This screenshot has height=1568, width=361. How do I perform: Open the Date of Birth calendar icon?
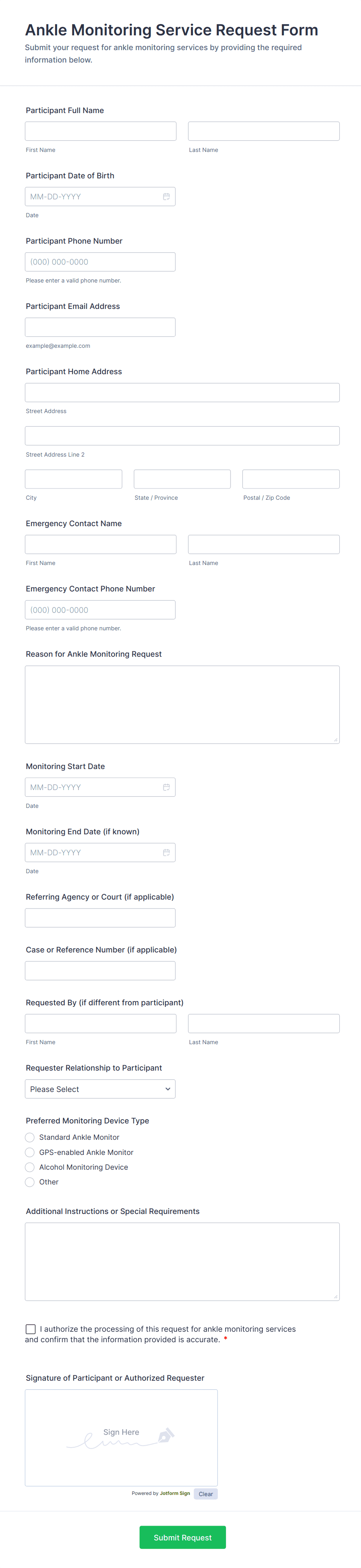[x=166, y=197]
